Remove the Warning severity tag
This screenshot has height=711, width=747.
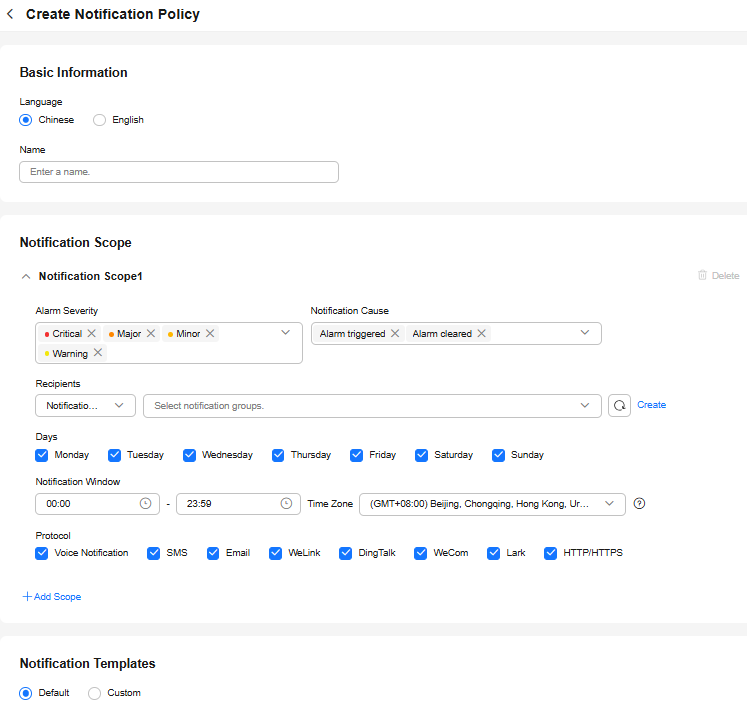pos(98,353)
